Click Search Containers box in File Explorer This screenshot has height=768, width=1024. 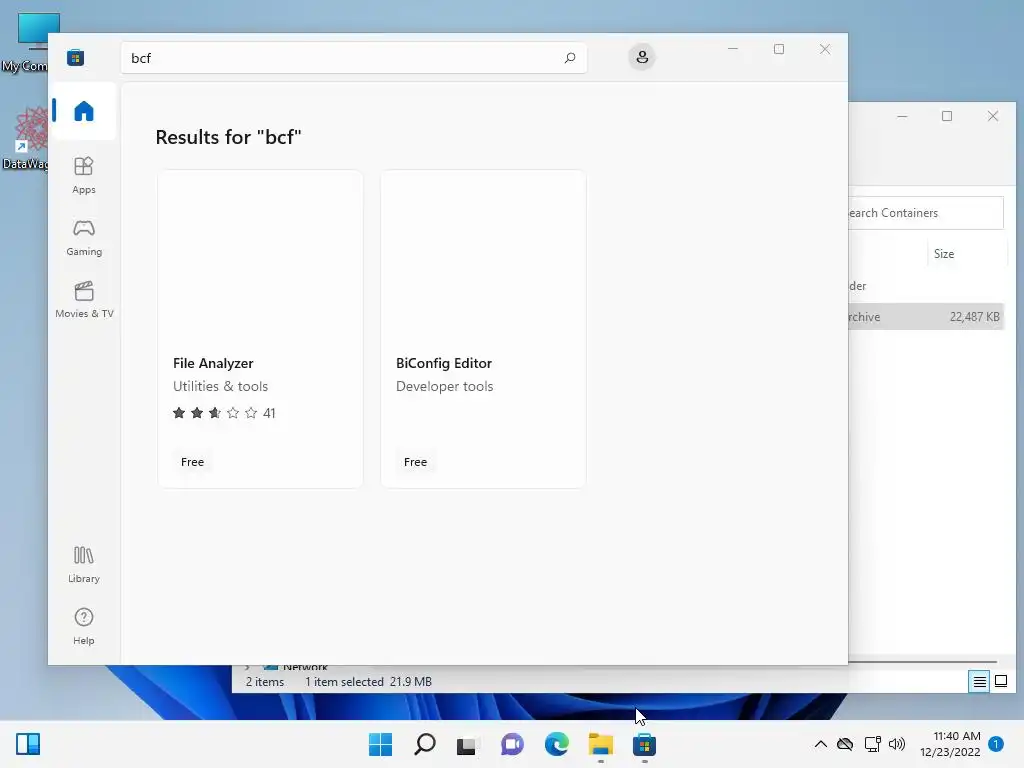coord(925,213)
